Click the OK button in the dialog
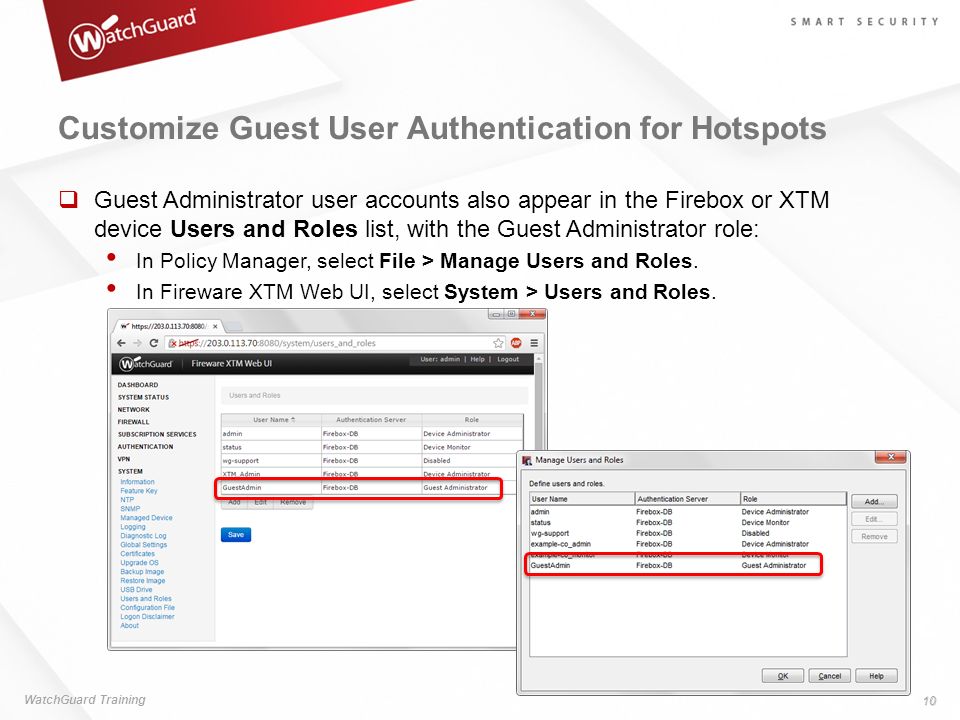The image size is (960, 720). (782, 676)
